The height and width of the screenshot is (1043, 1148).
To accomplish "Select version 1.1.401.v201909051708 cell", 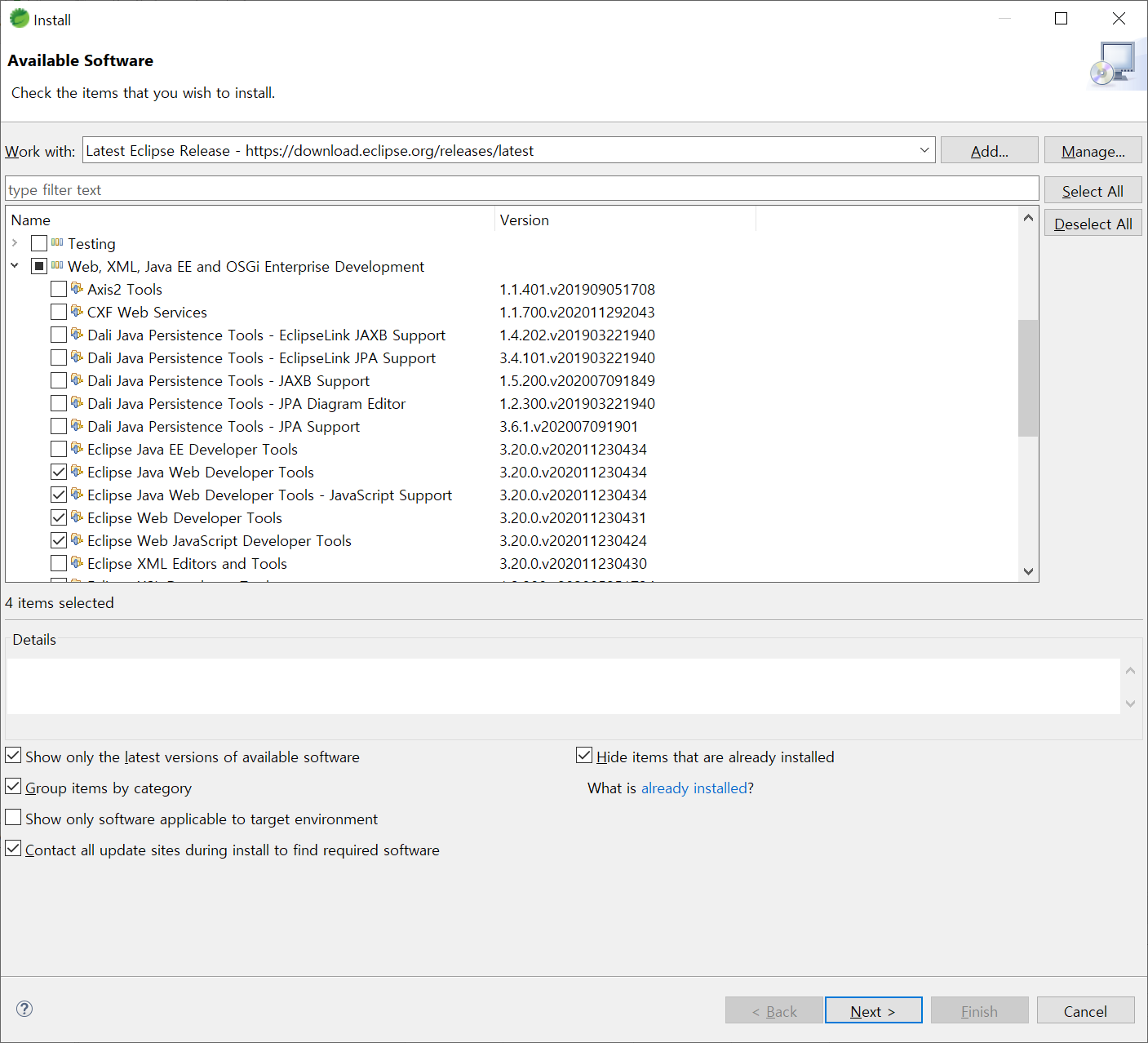I will pos(578,290).
